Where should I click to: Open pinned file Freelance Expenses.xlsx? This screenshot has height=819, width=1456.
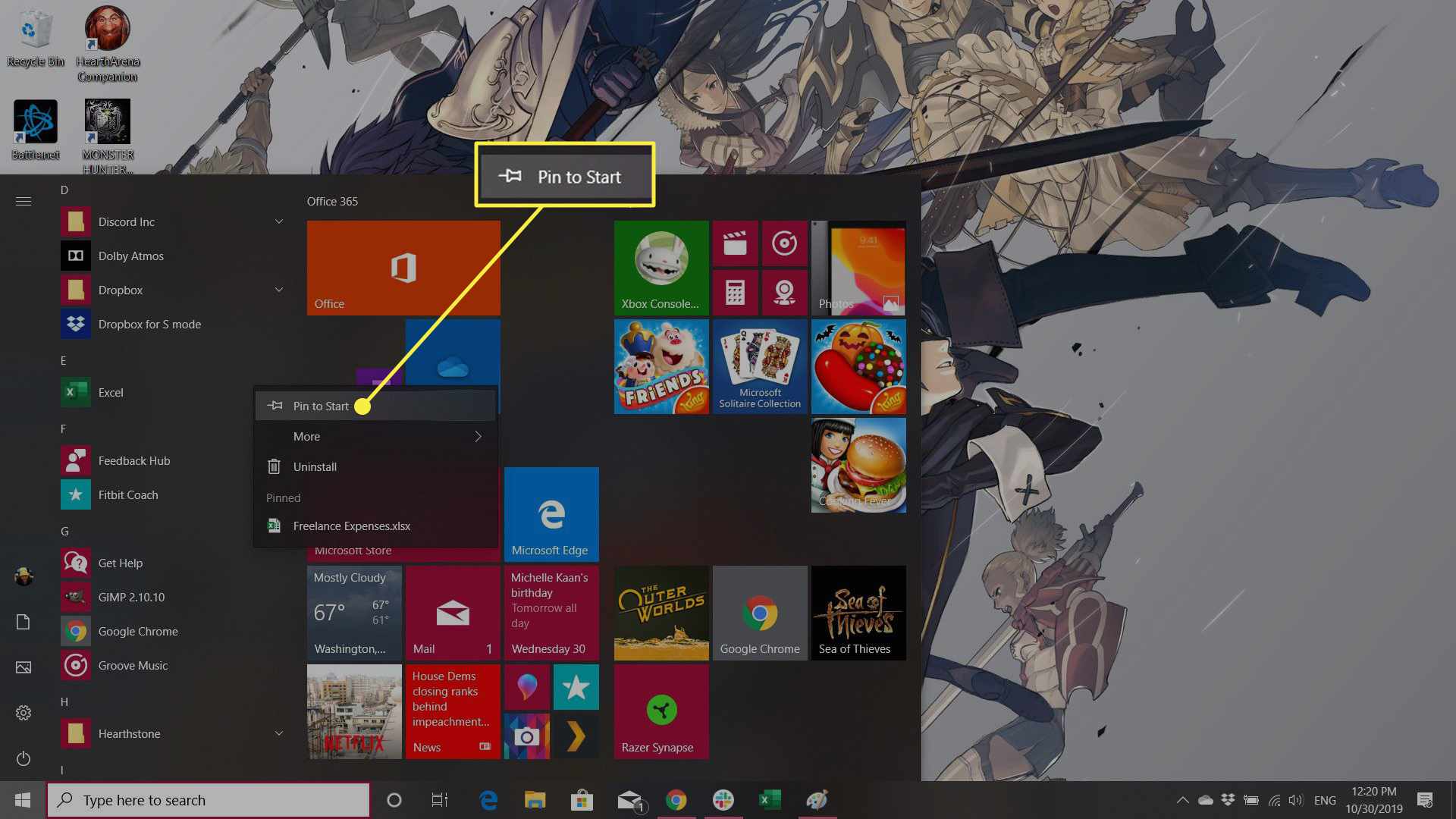375,526
